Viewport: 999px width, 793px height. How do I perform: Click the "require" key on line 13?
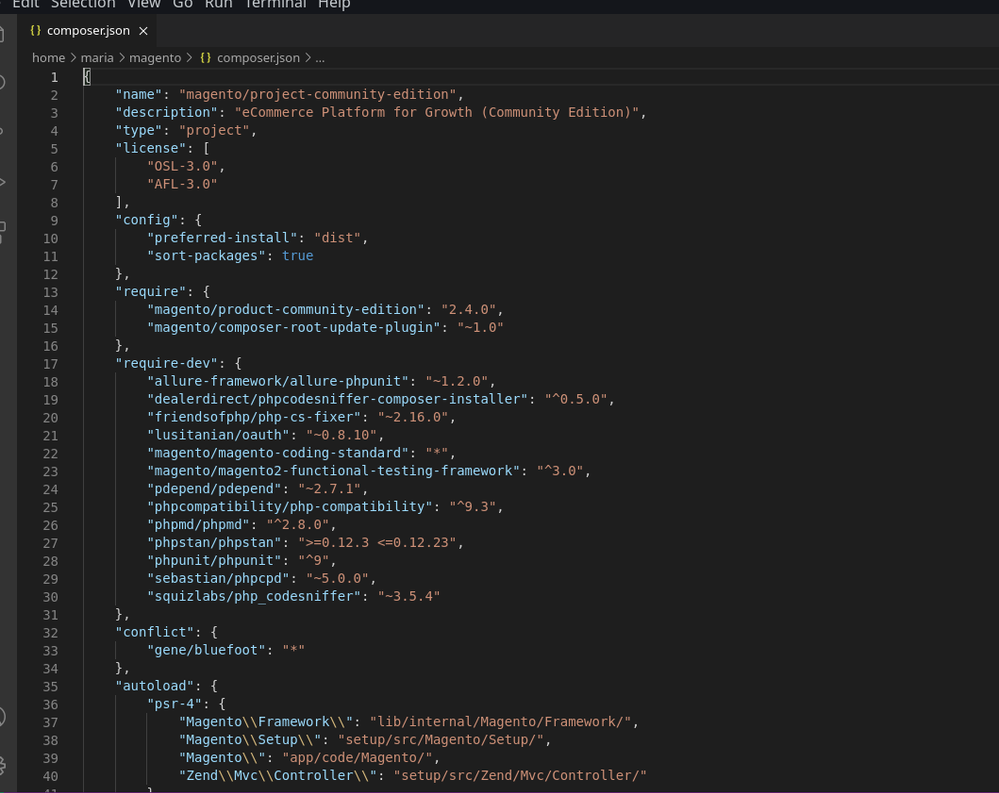[x=151, y=291]
